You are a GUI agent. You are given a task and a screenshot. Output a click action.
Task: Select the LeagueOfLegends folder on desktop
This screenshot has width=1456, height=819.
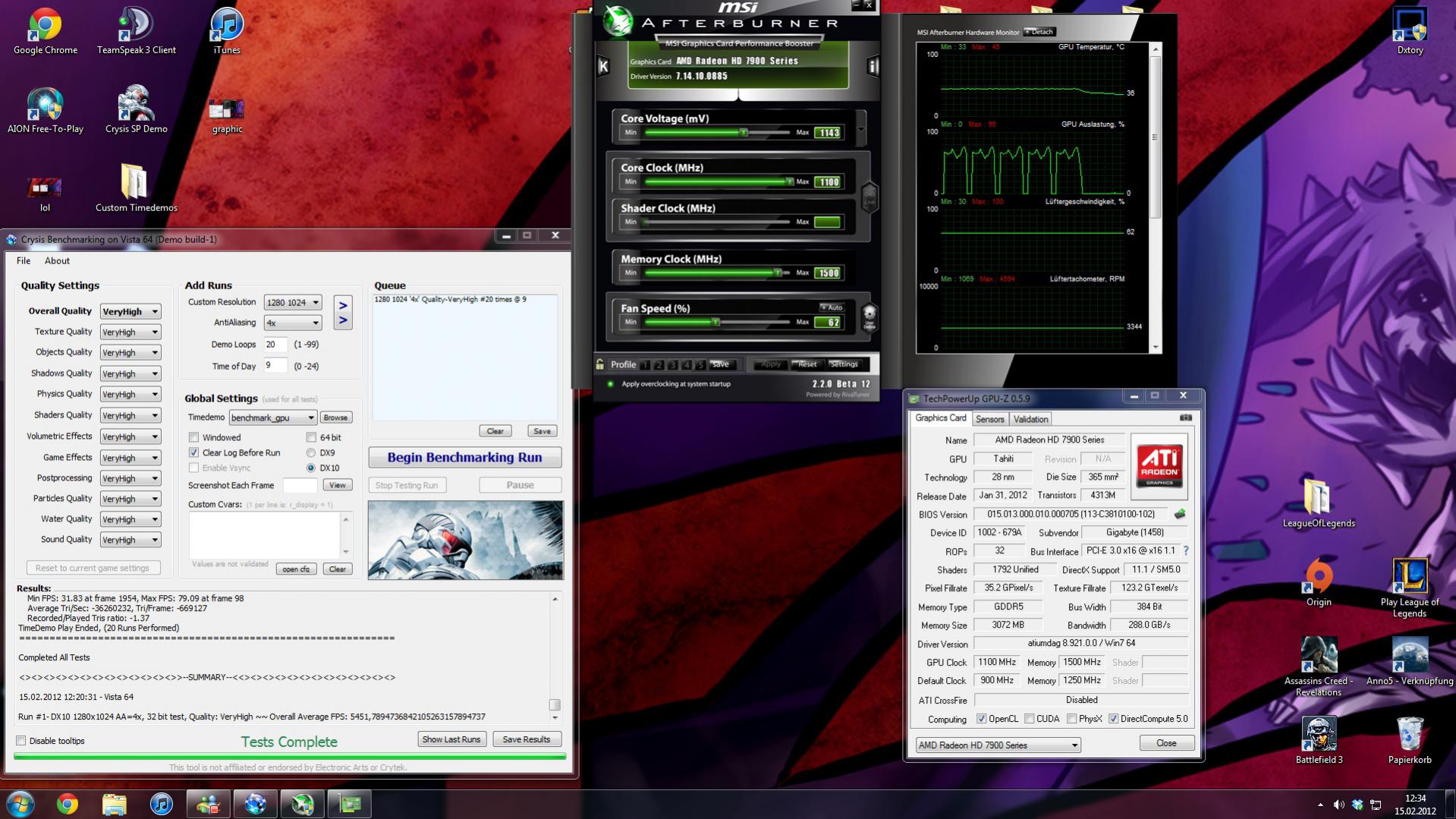tap(1319, 504)
